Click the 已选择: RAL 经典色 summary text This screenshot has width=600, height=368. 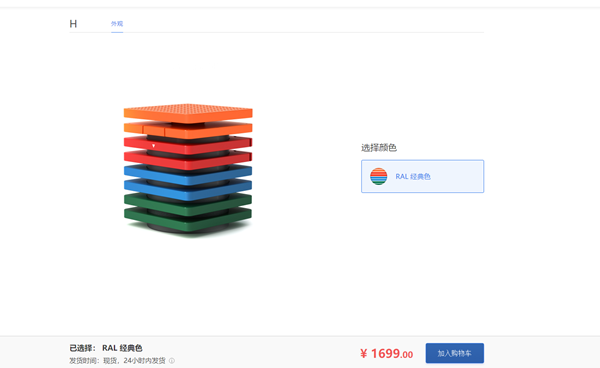click(x=106, y=348)
